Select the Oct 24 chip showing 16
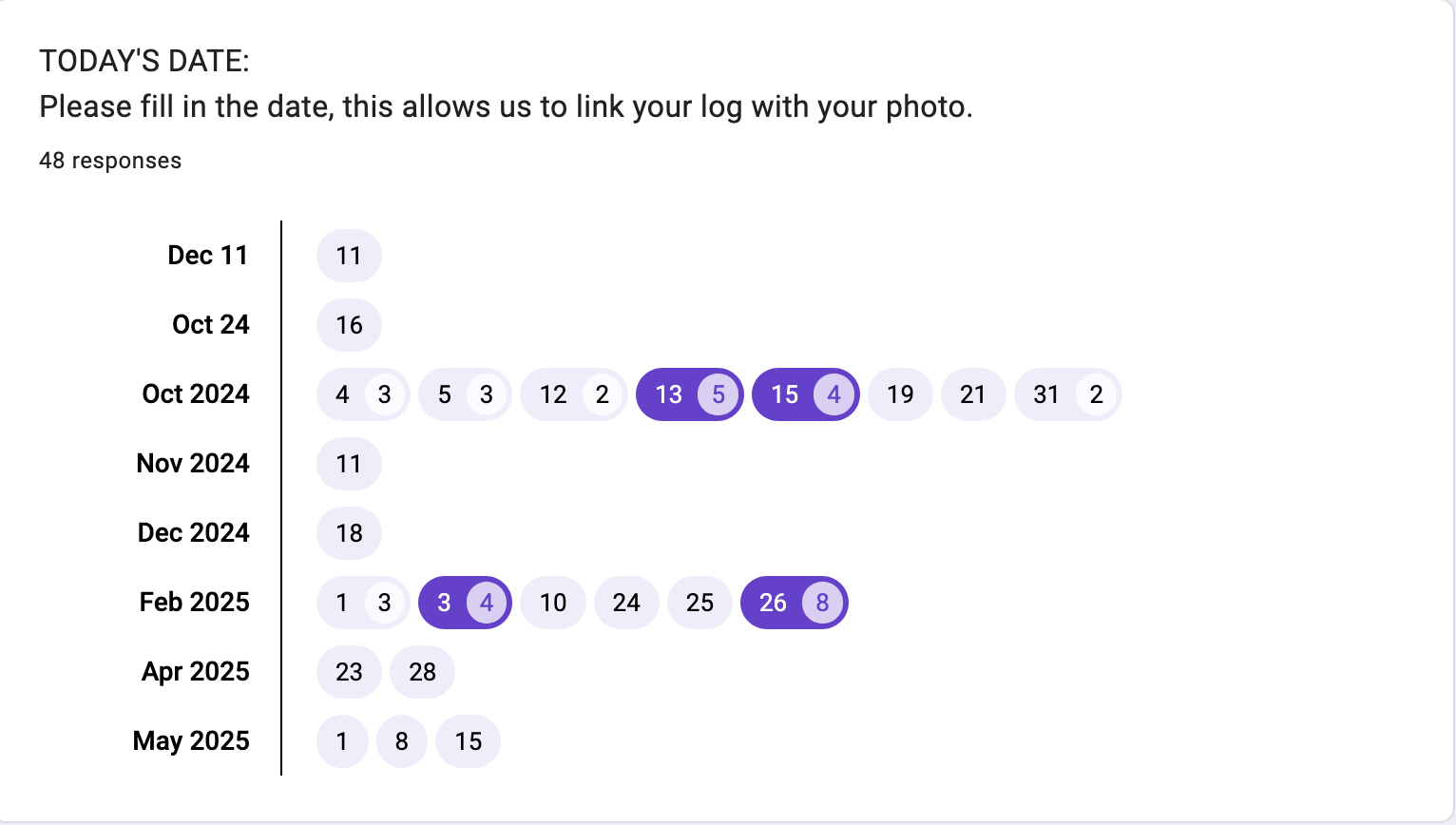 [349, 325]
